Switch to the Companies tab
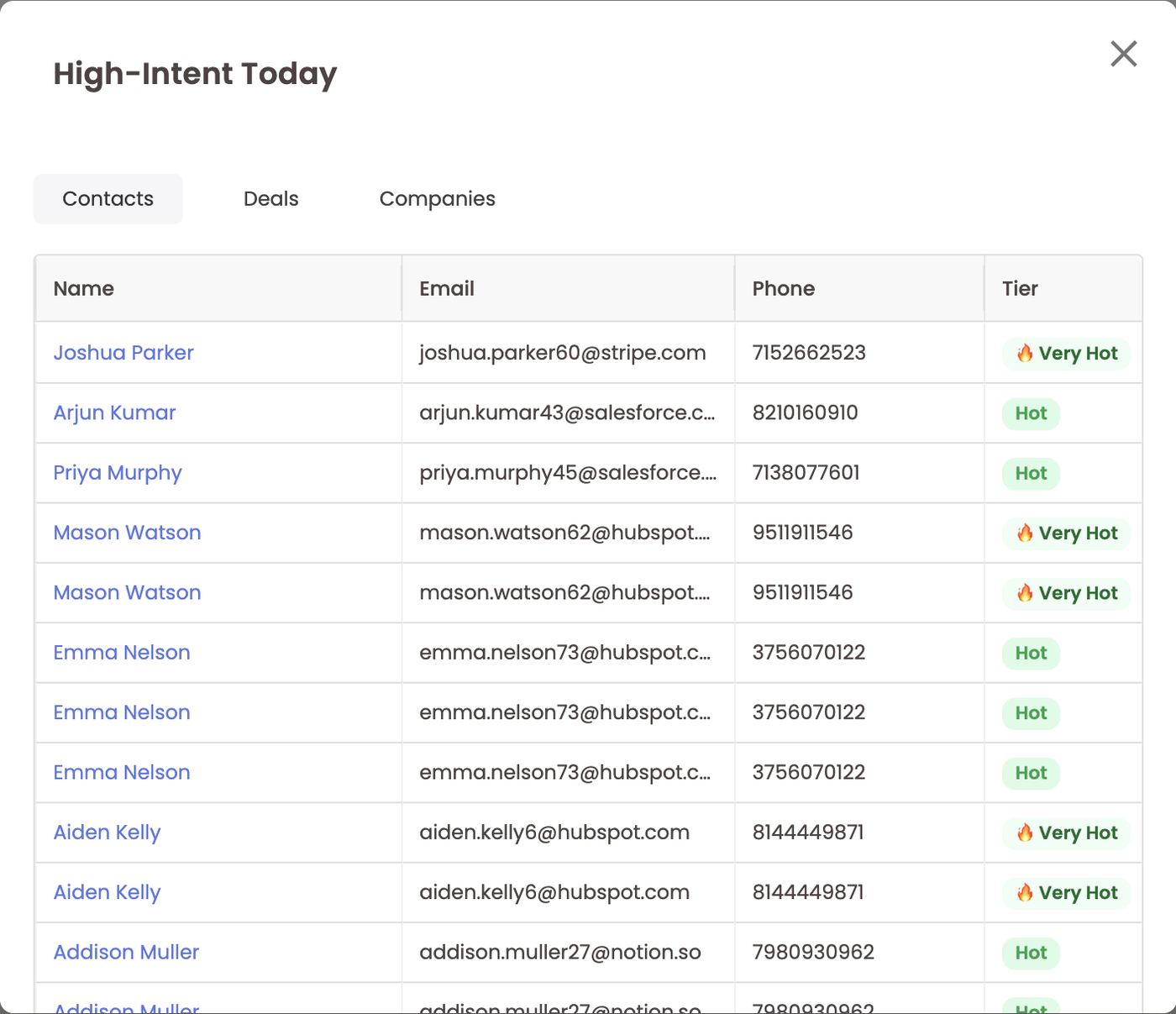 pyautogui.click(x=437, y=199)
